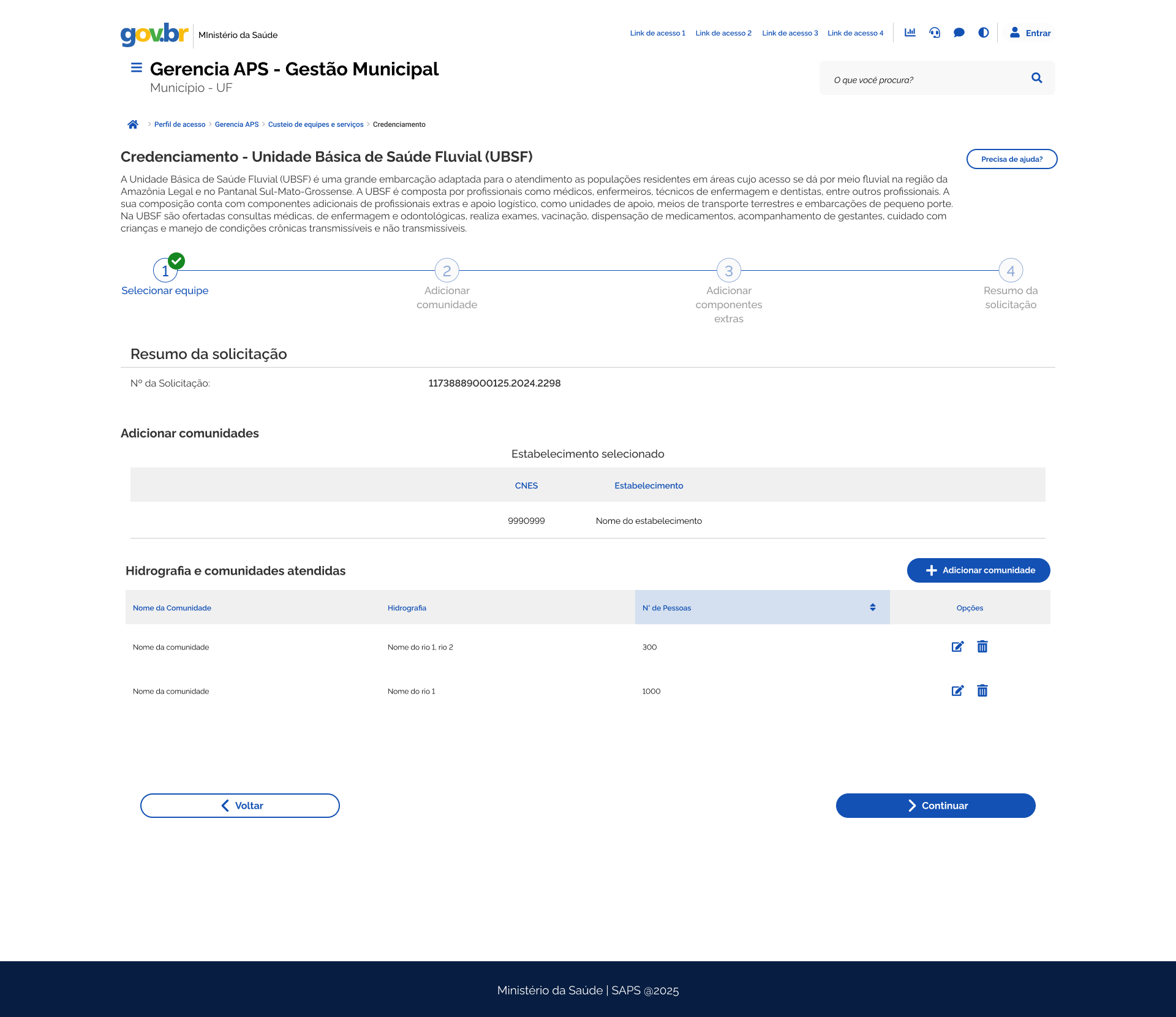Screen dimensions: 1176x1017
Task: Select step 2 Adicionar comunidade circle
Action: [447, 270]
